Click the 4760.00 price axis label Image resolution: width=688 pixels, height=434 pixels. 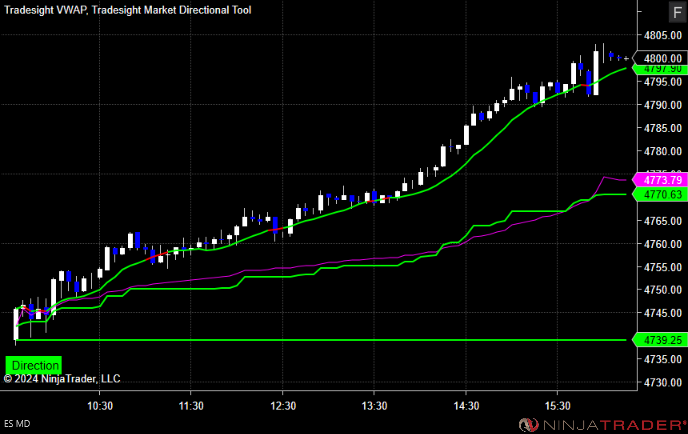pyautogui.click(x=663, y=244)
